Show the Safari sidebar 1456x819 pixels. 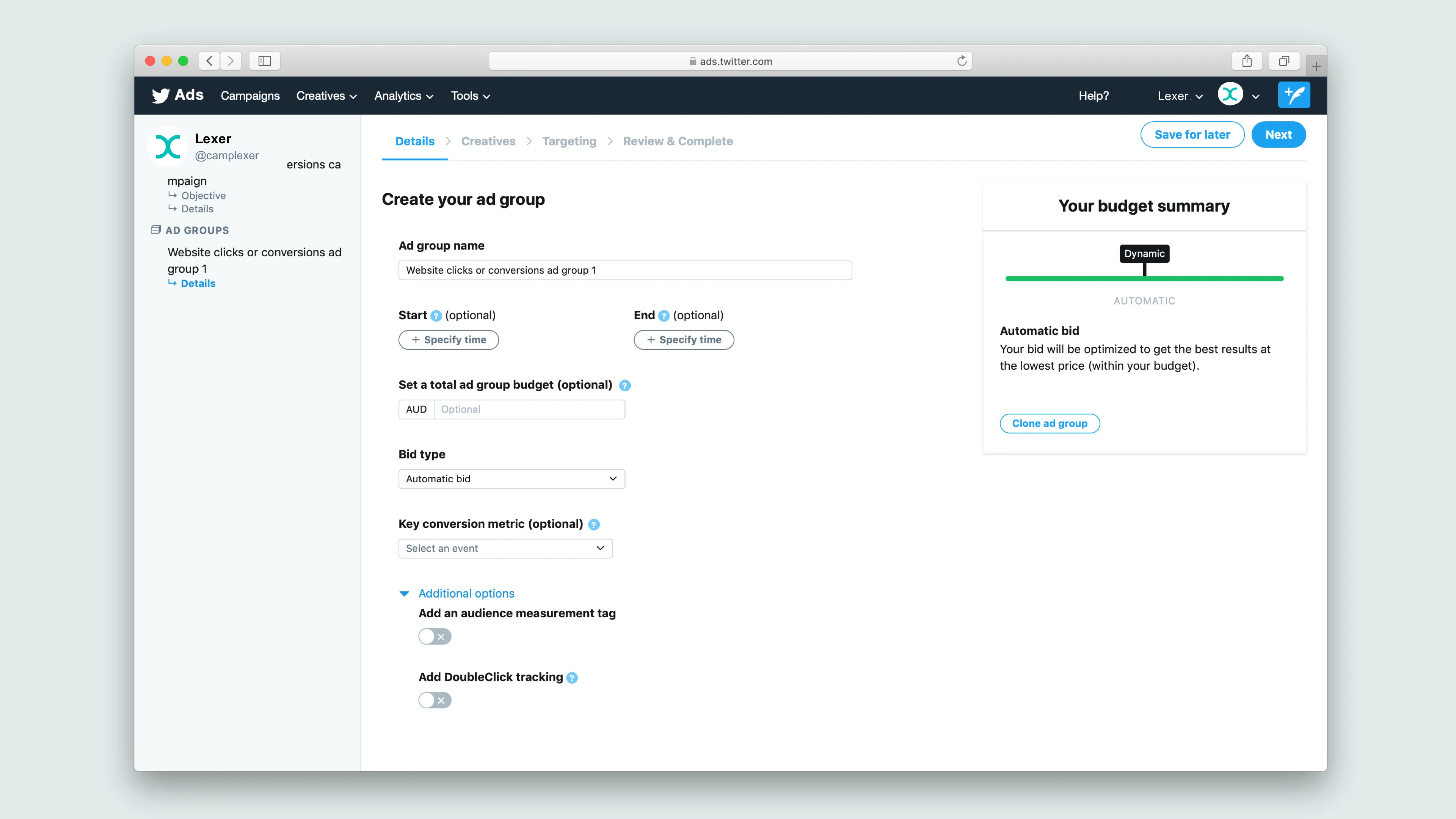pos(265,61)
